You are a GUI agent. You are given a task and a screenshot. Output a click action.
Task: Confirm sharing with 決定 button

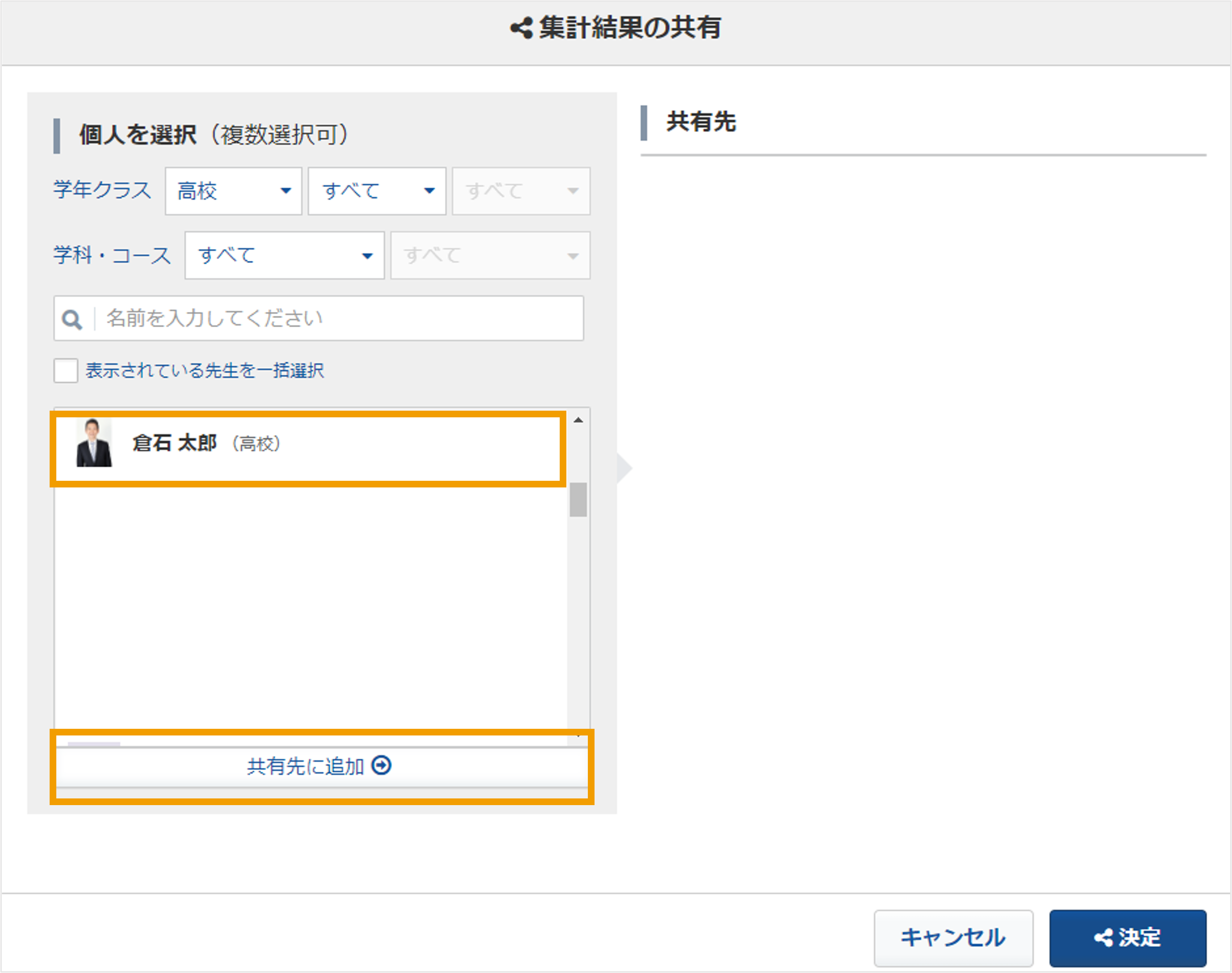tap(1128, 937)
